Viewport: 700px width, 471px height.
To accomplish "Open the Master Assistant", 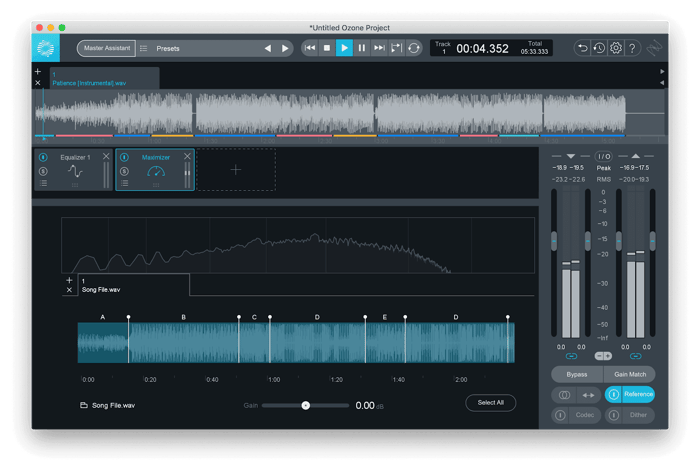I will pos(107,48).
